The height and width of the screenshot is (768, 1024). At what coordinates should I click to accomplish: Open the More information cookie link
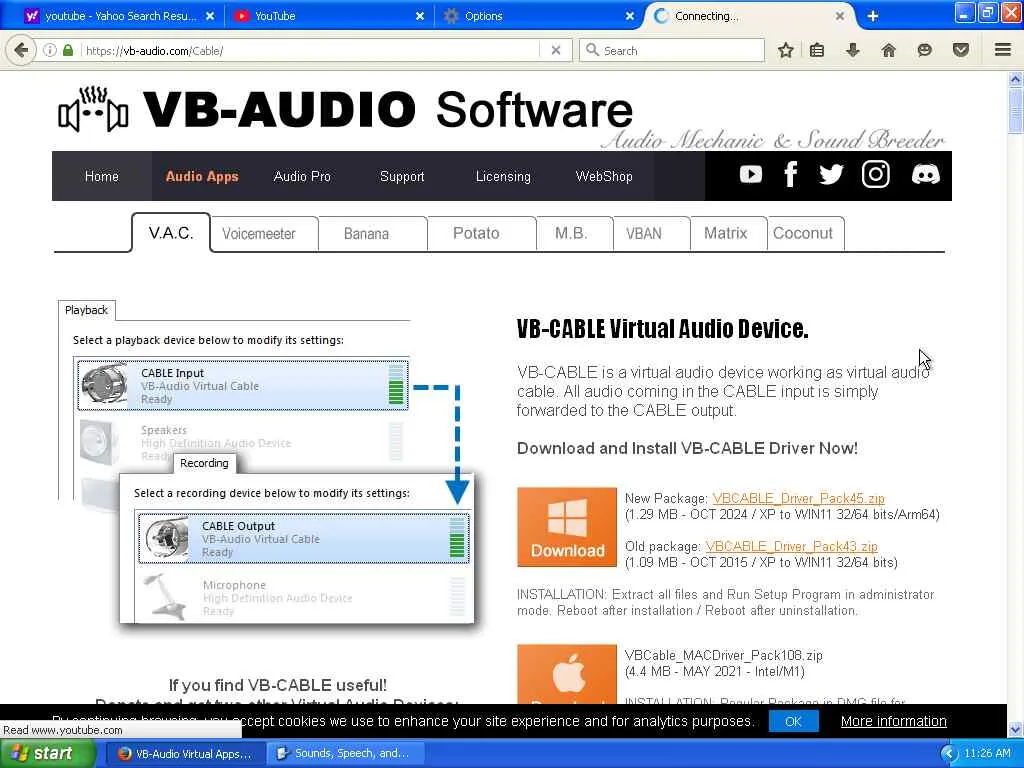pyautogui.click(x=893, y=721)
